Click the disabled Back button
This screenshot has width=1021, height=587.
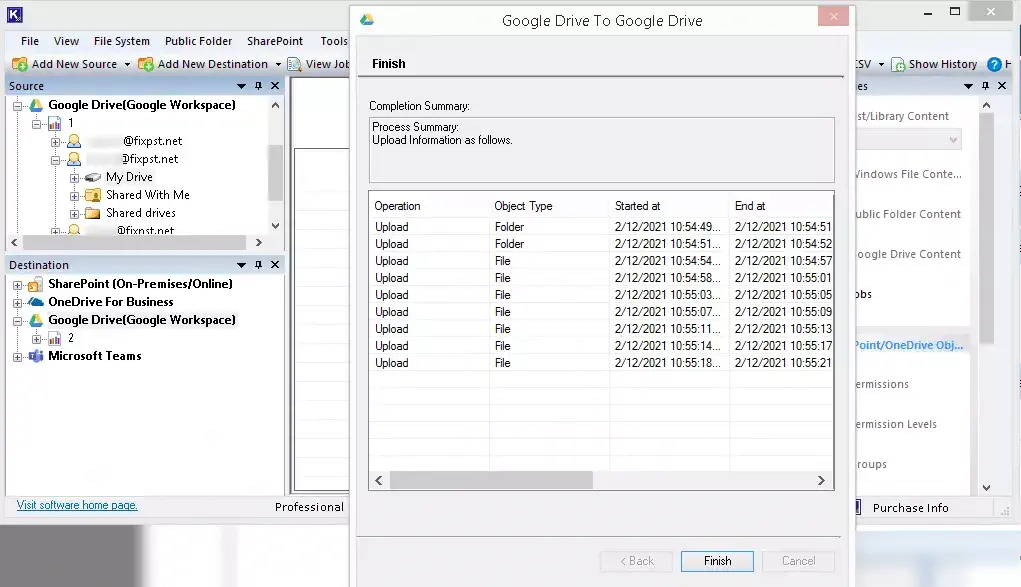636,561
